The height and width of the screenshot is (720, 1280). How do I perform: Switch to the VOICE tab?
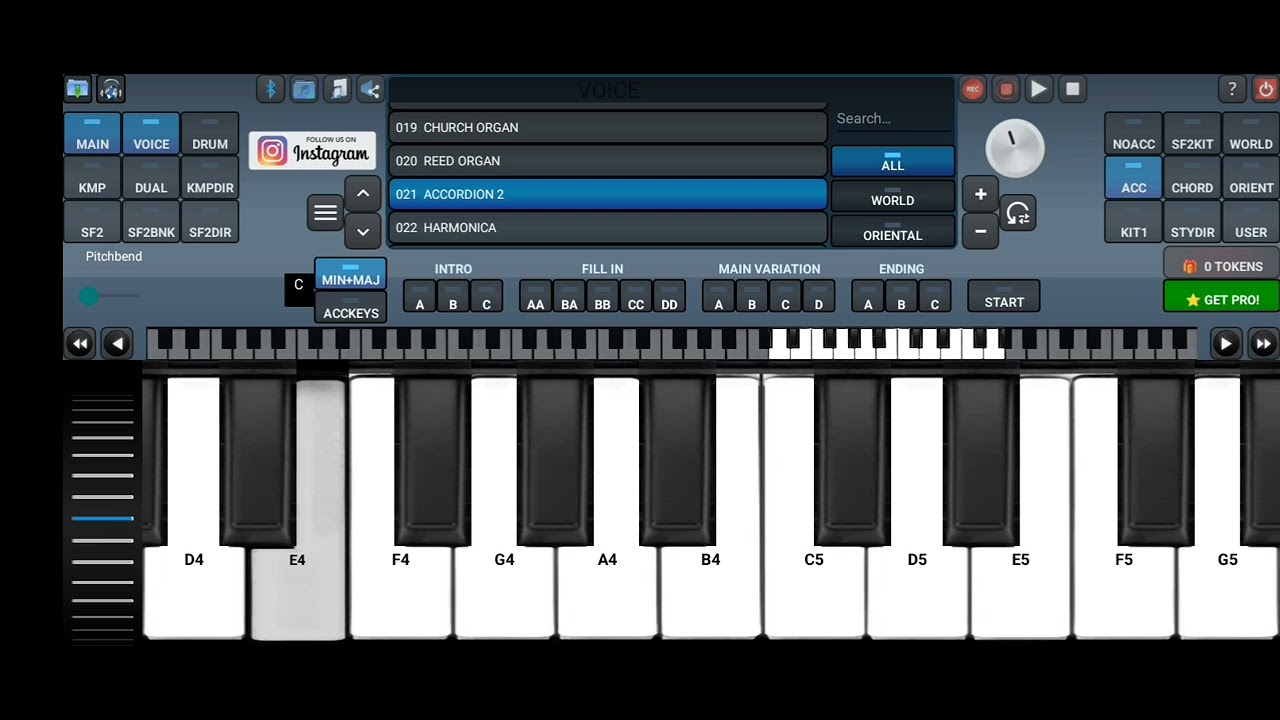click(151, 134)
